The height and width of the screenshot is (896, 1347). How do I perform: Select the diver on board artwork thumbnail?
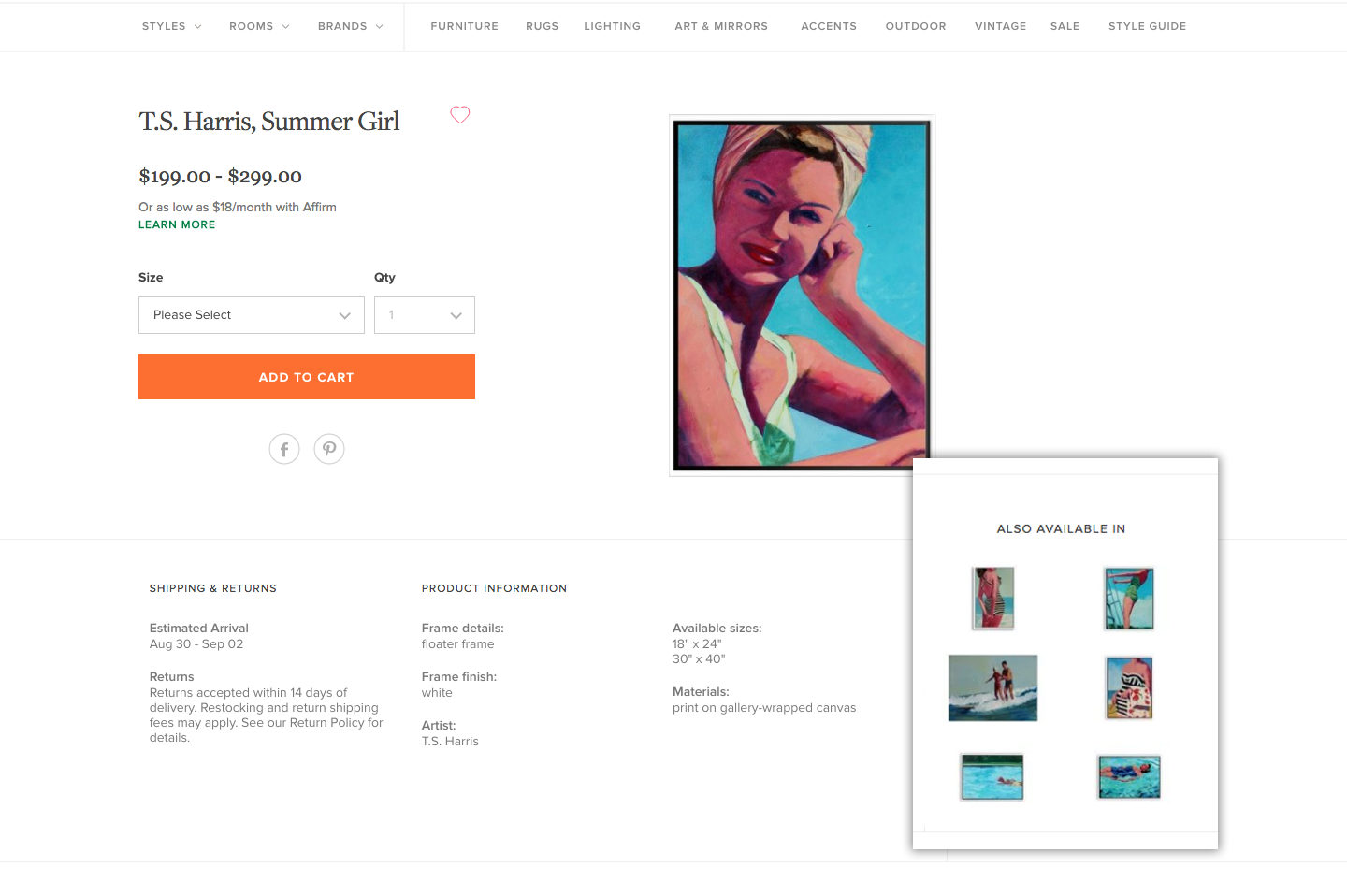pyautogui.click(x=1129, y=599)
